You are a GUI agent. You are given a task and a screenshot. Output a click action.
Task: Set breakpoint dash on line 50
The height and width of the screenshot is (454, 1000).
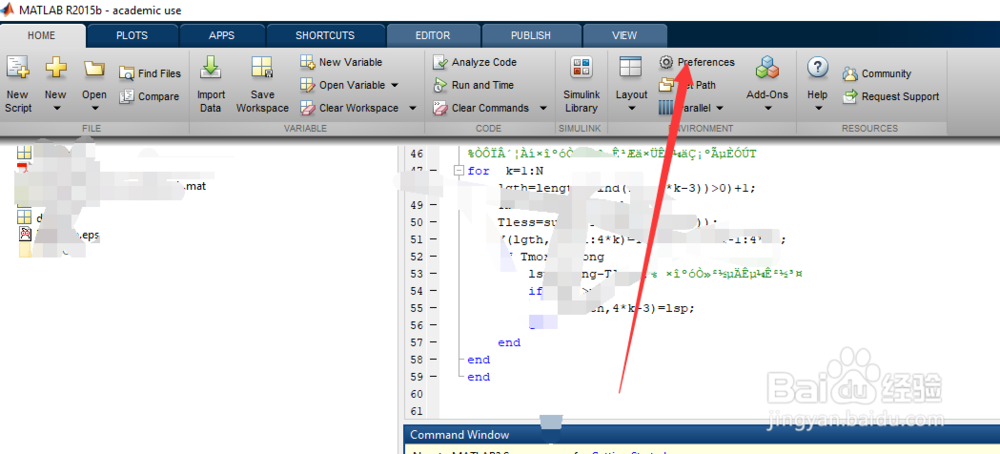pyautogui.click(x=434, y=223)
